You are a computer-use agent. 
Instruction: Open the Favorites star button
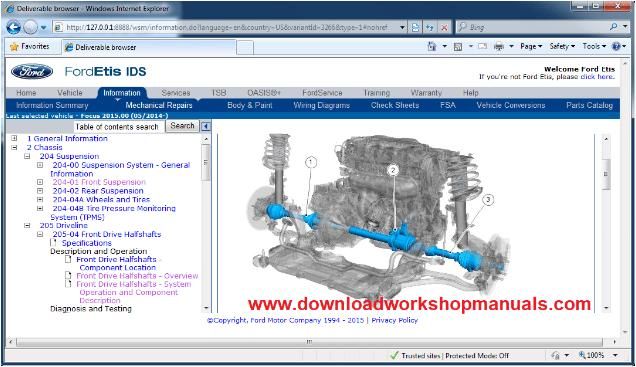point(30,47)
